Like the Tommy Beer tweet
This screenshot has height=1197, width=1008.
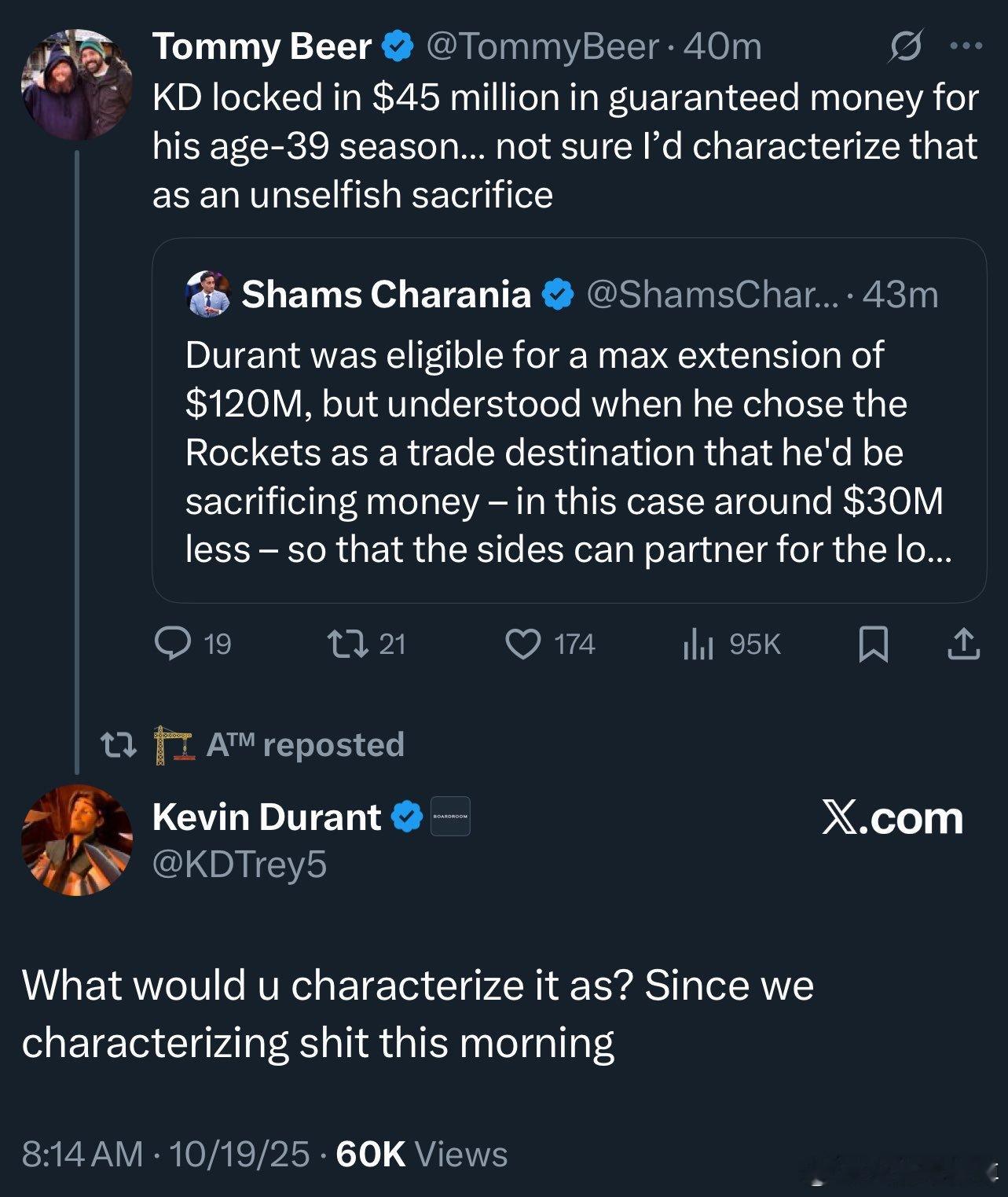coord(522,644)
